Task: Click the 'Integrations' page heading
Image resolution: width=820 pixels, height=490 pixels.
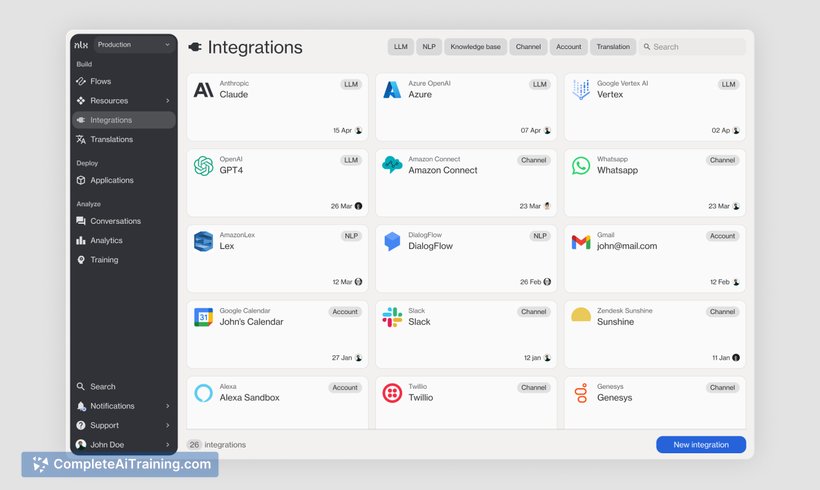Action: (x=255, y=47)
